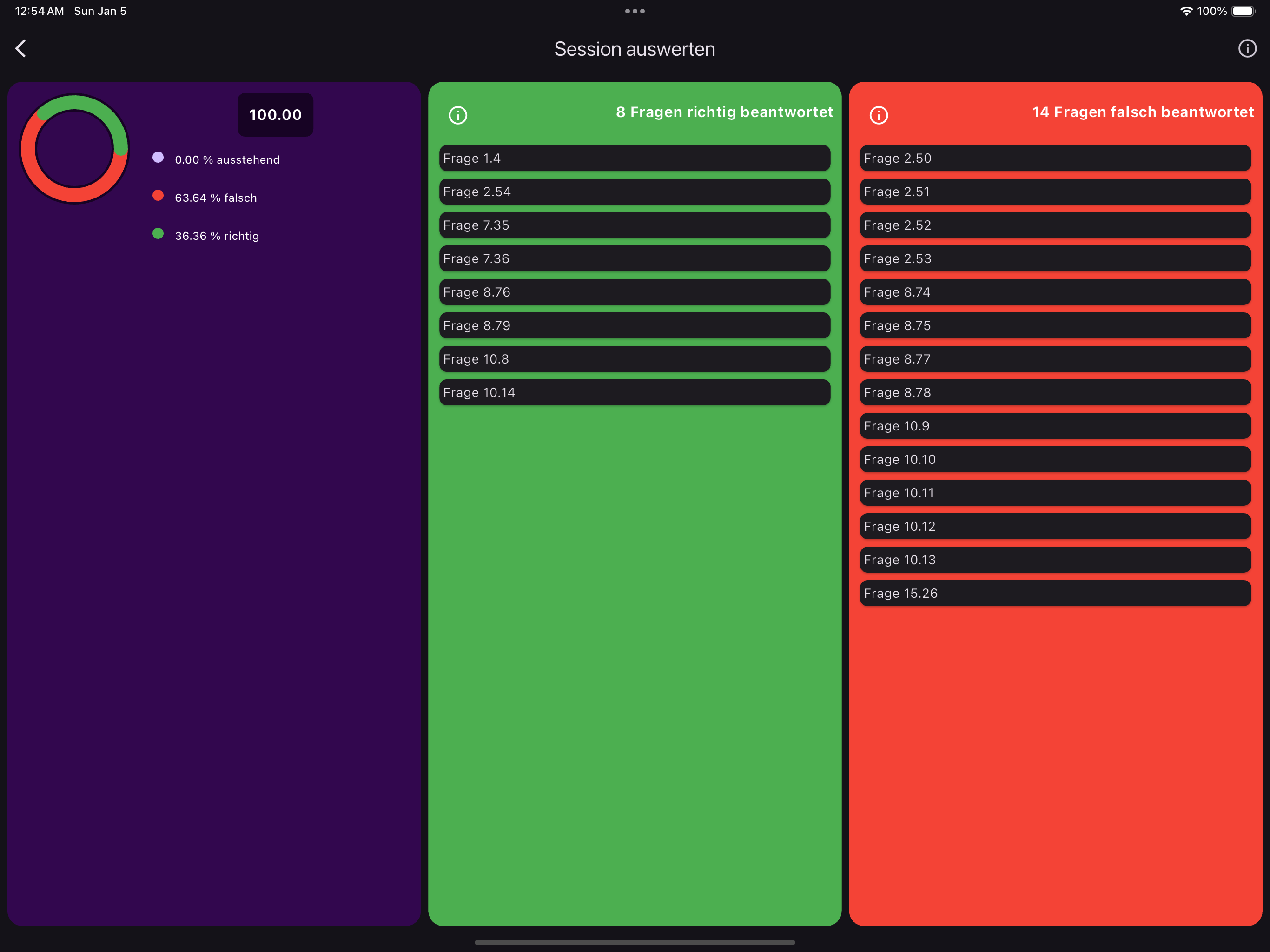Open Frage 10.13 in wrong list
The width and height of the screenshot is (1270, 952).
pos(1055,560)
